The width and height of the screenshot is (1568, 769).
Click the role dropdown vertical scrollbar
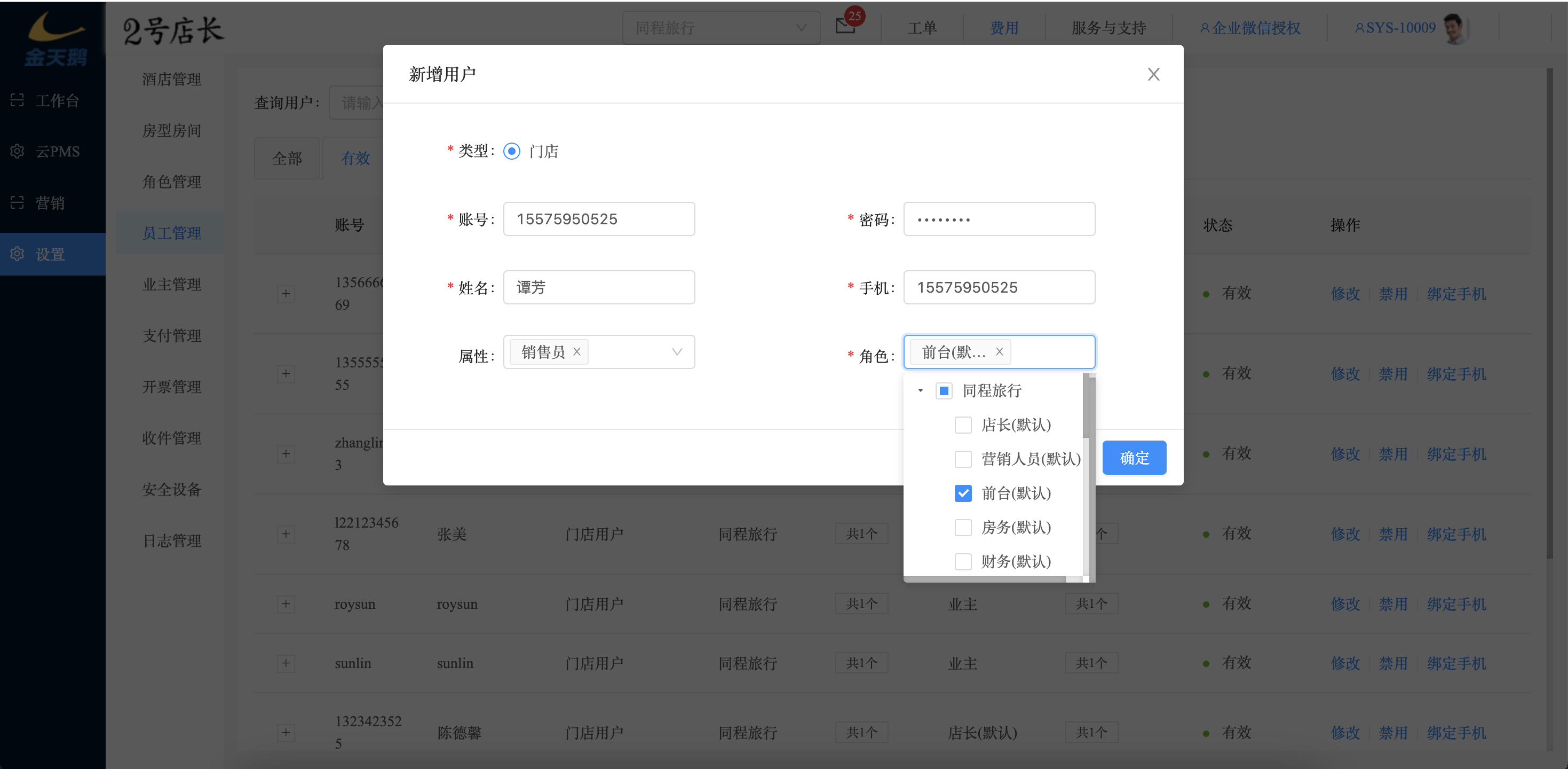point(1086,405)
